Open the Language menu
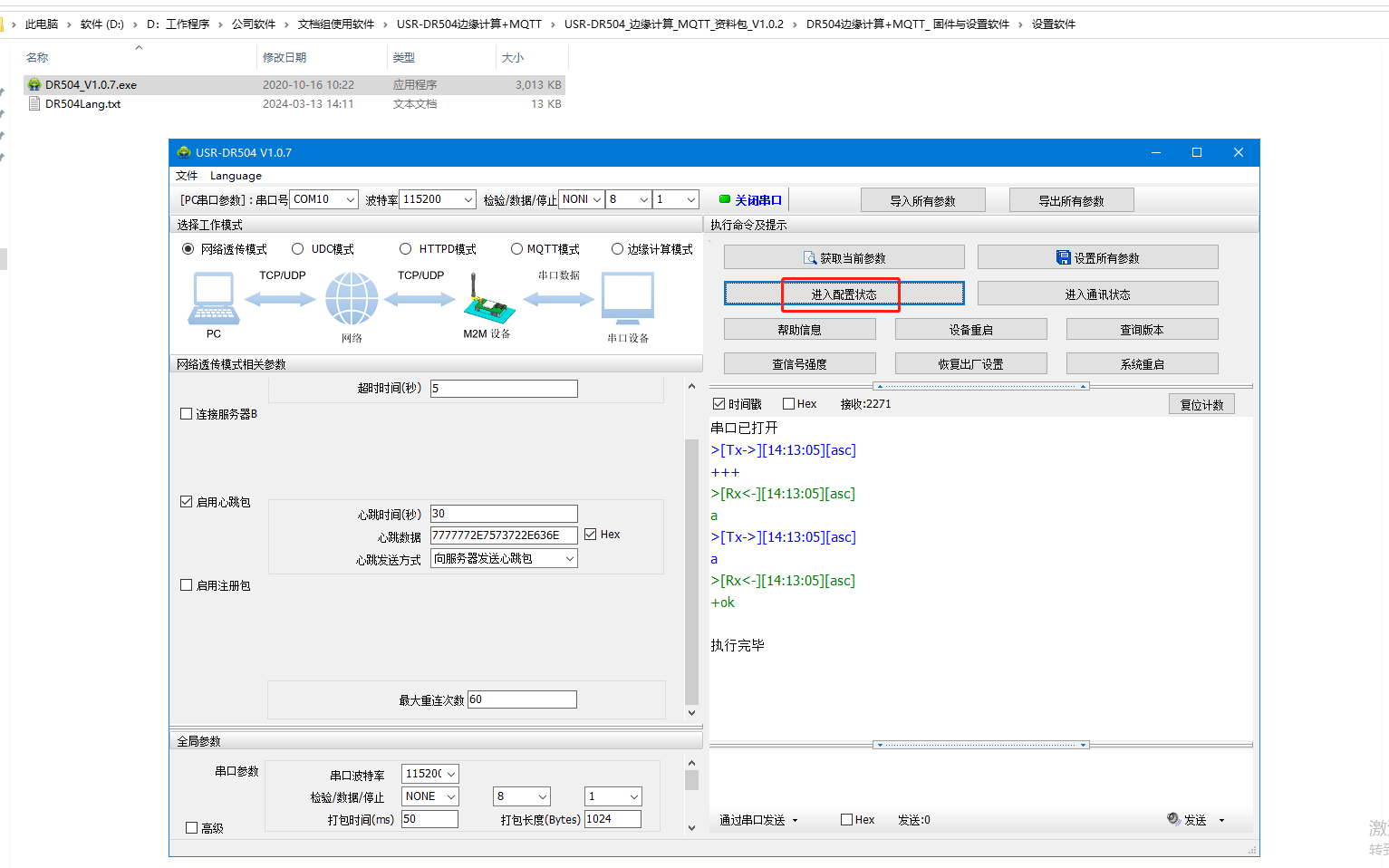 point(236,176)
